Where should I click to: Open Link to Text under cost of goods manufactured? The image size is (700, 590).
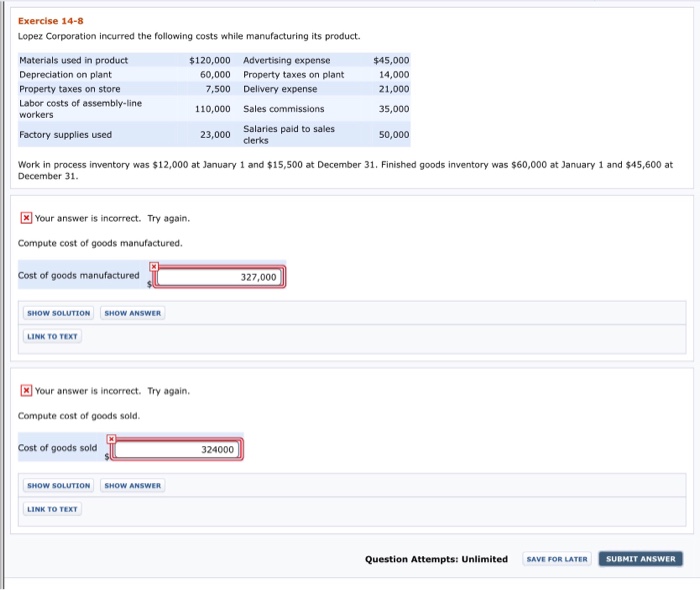pos(53,336)
